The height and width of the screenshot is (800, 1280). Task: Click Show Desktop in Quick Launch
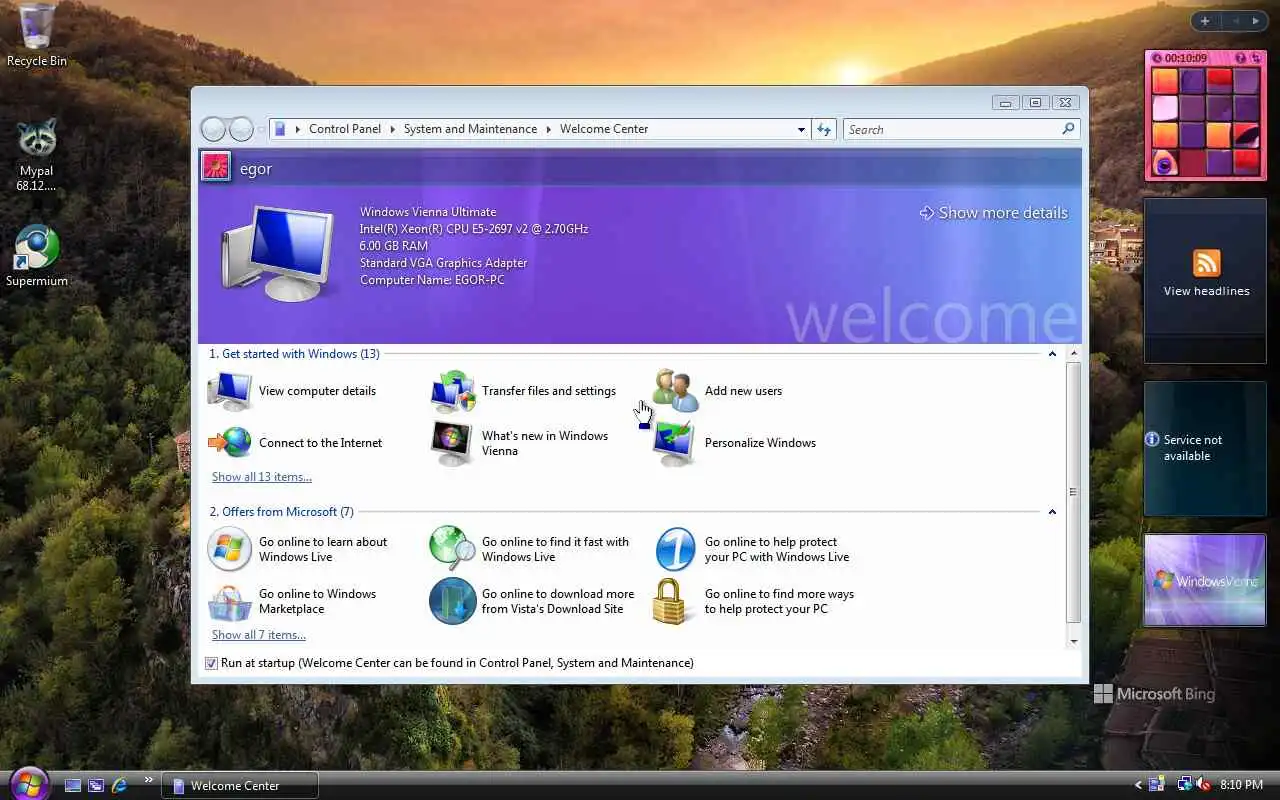pos(73,786)
